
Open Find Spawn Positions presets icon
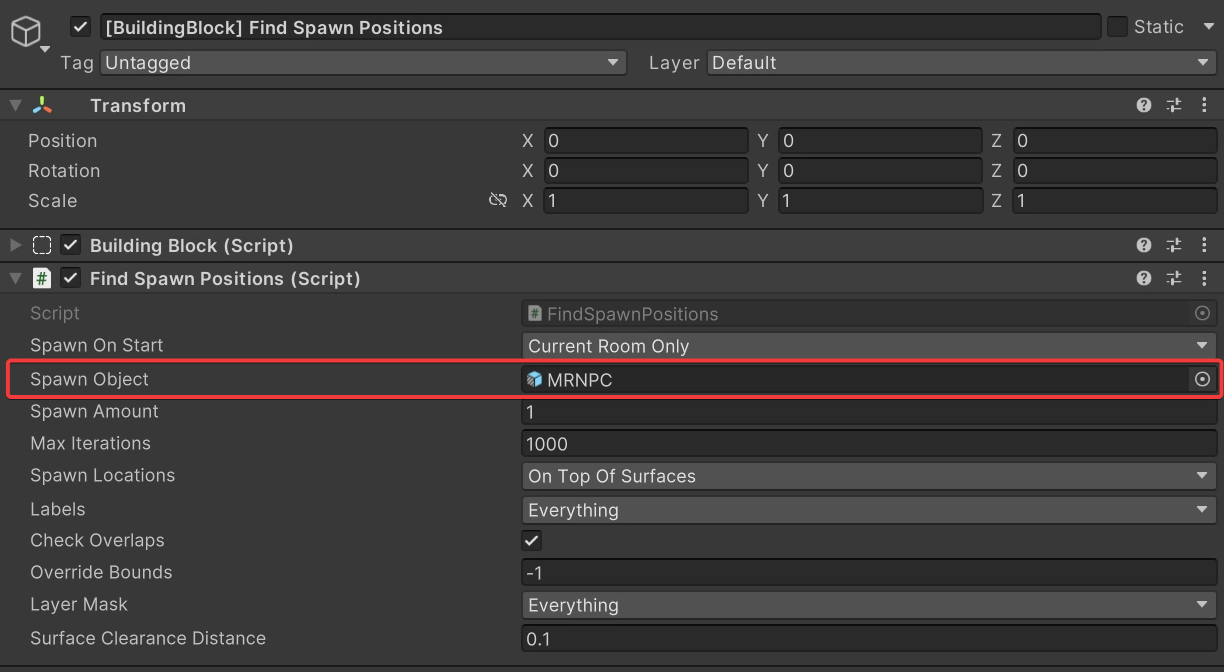1174,278
